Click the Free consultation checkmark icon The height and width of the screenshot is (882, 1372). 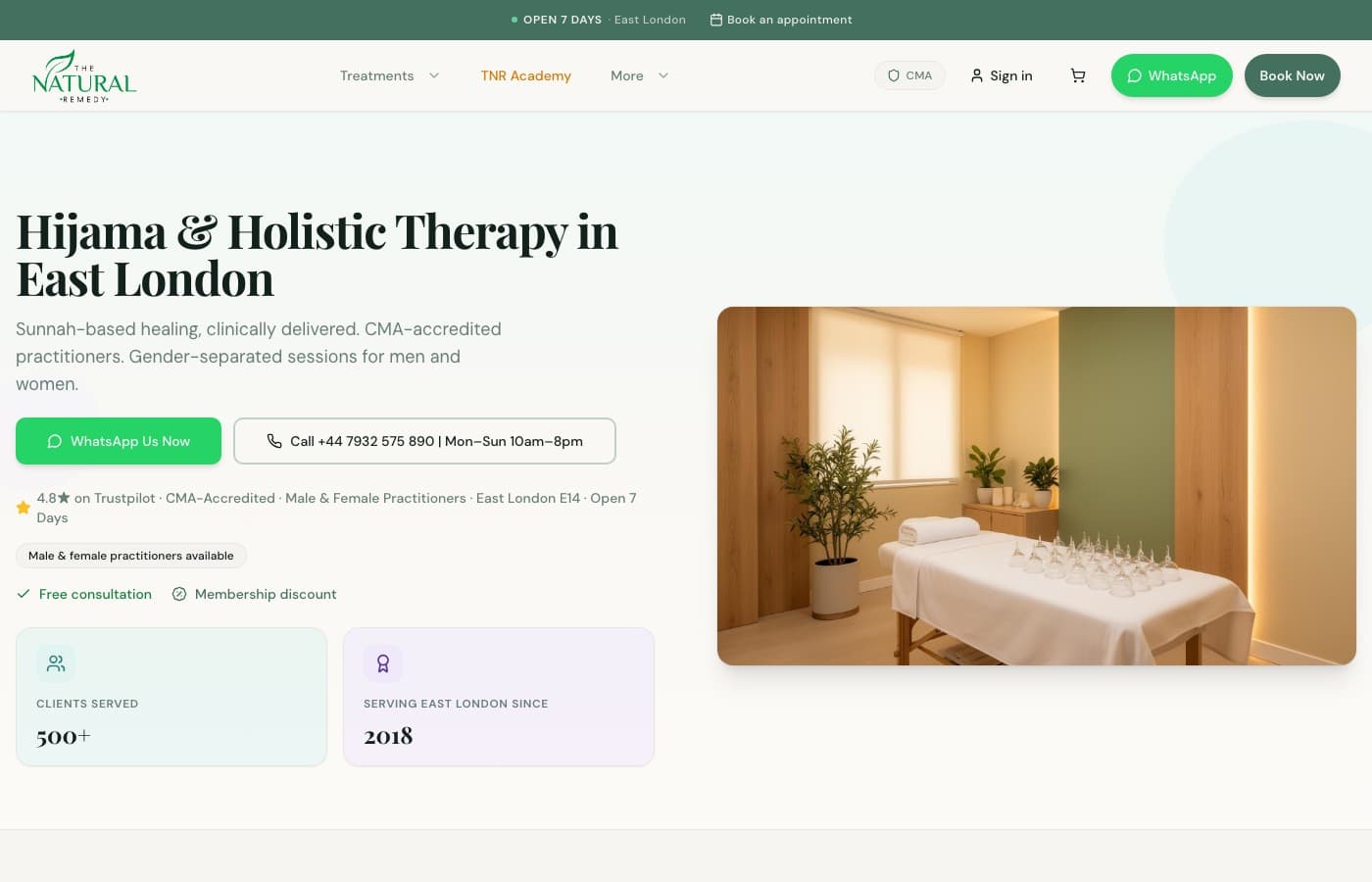pyautogui.click(x=24, y=594)
